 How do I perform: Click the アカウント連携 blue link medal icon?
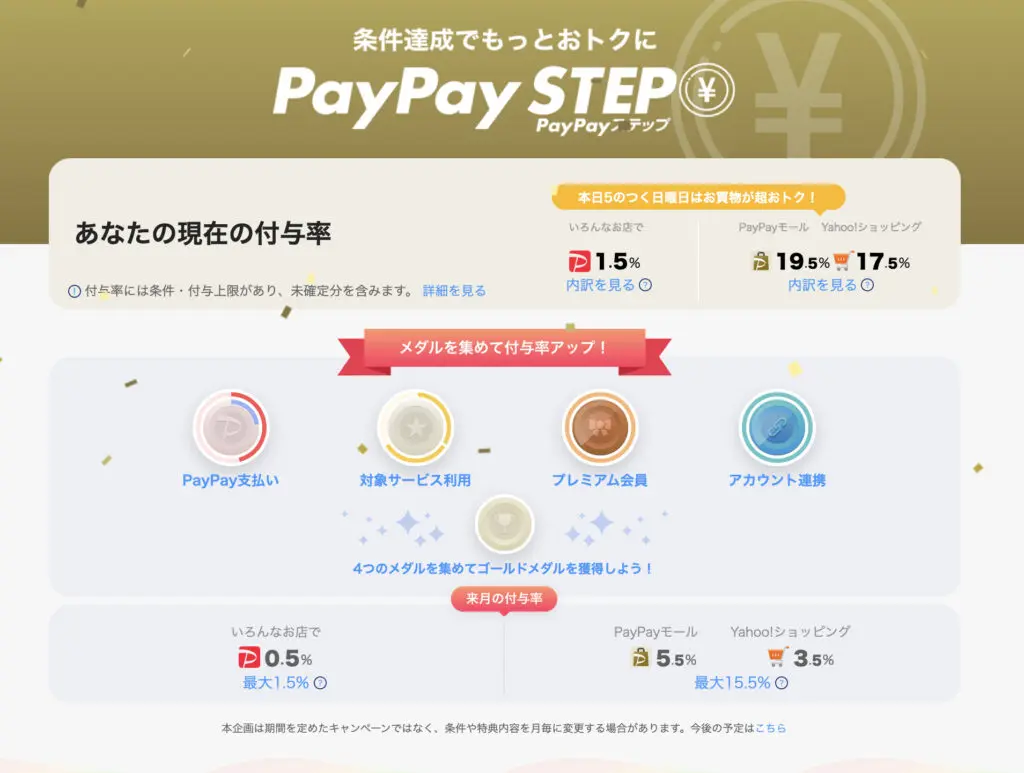pos(776,428)
